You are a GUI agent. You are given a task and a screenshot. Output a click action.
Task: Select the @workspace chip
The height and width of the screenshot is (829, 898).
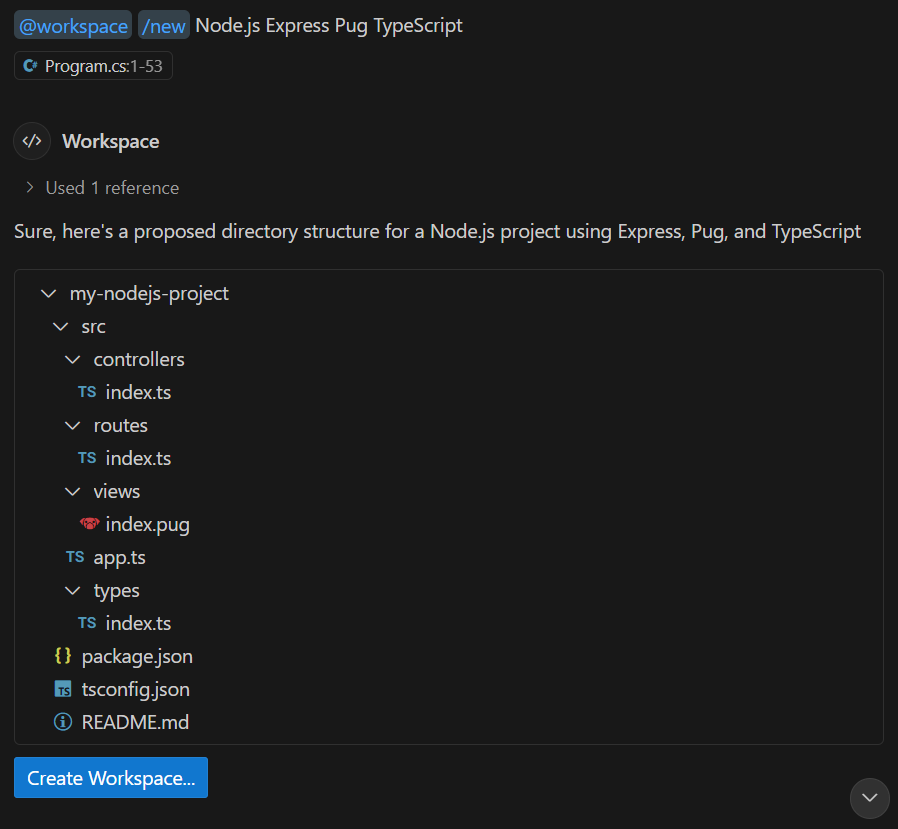pos(72,24)
